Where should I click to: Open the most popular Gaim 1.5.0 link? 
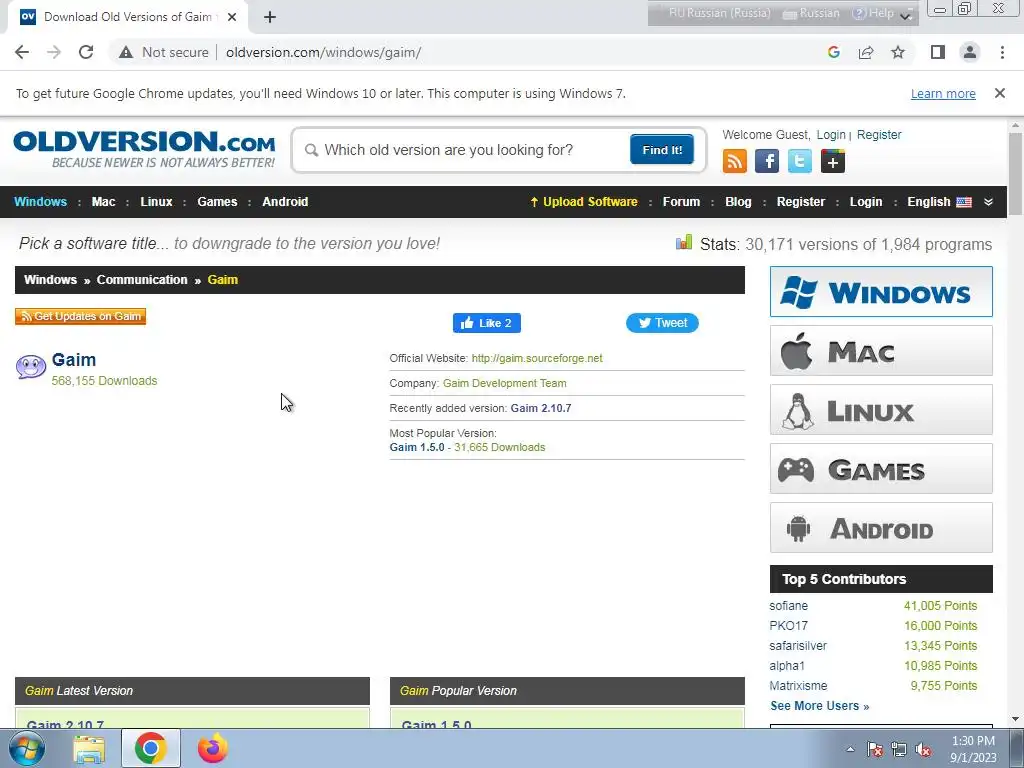[x=417, y=447]
